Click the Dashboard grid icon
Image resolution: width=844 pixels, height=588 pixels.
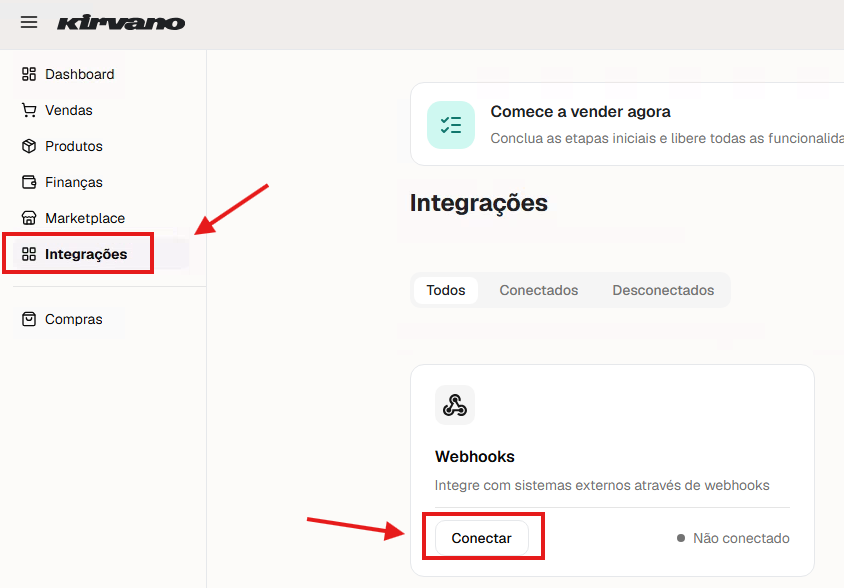click(x=29, y=74)
